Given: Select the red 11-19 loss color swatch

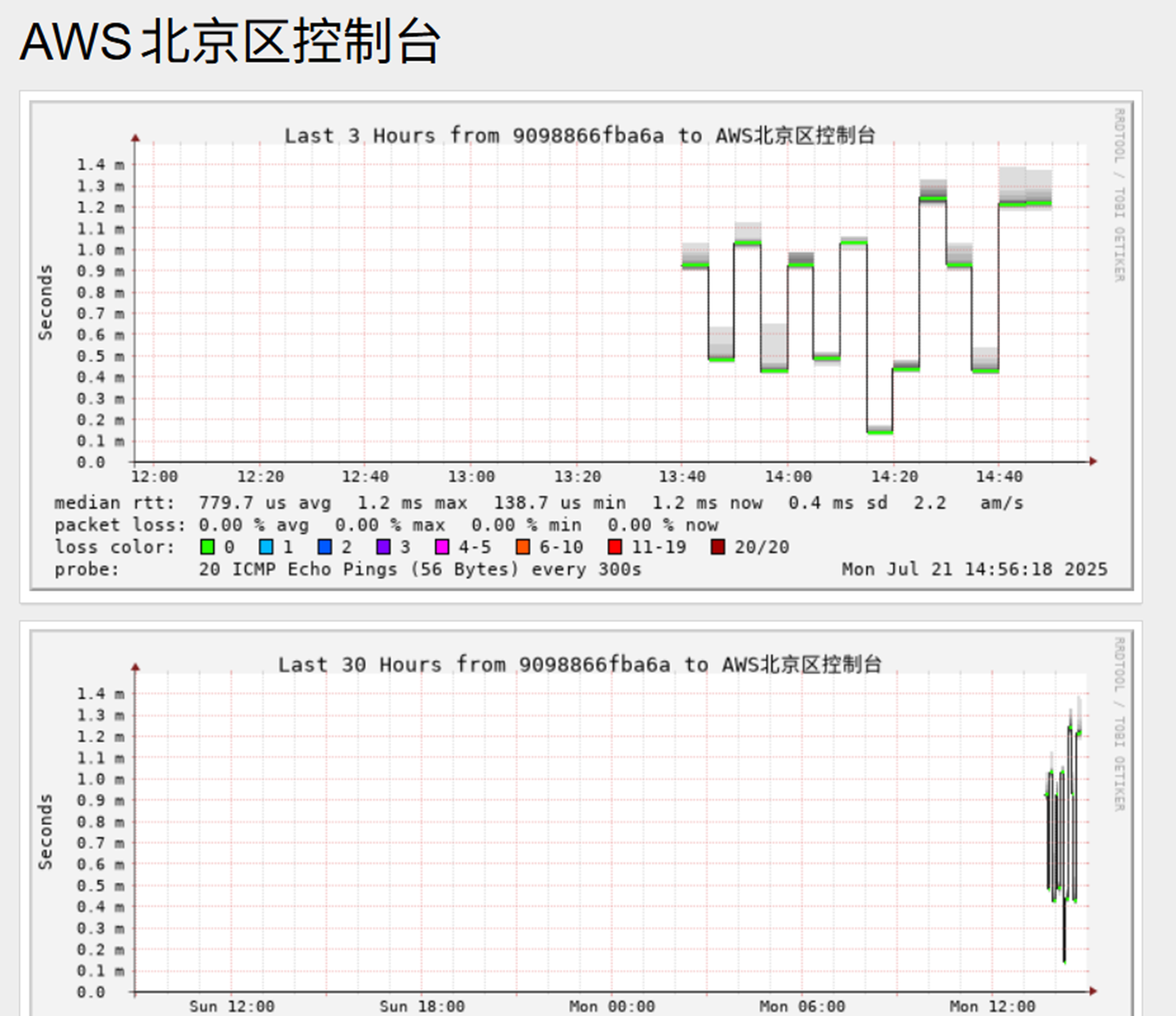Looking at the screenshot, I should click(x=615, y=547).
